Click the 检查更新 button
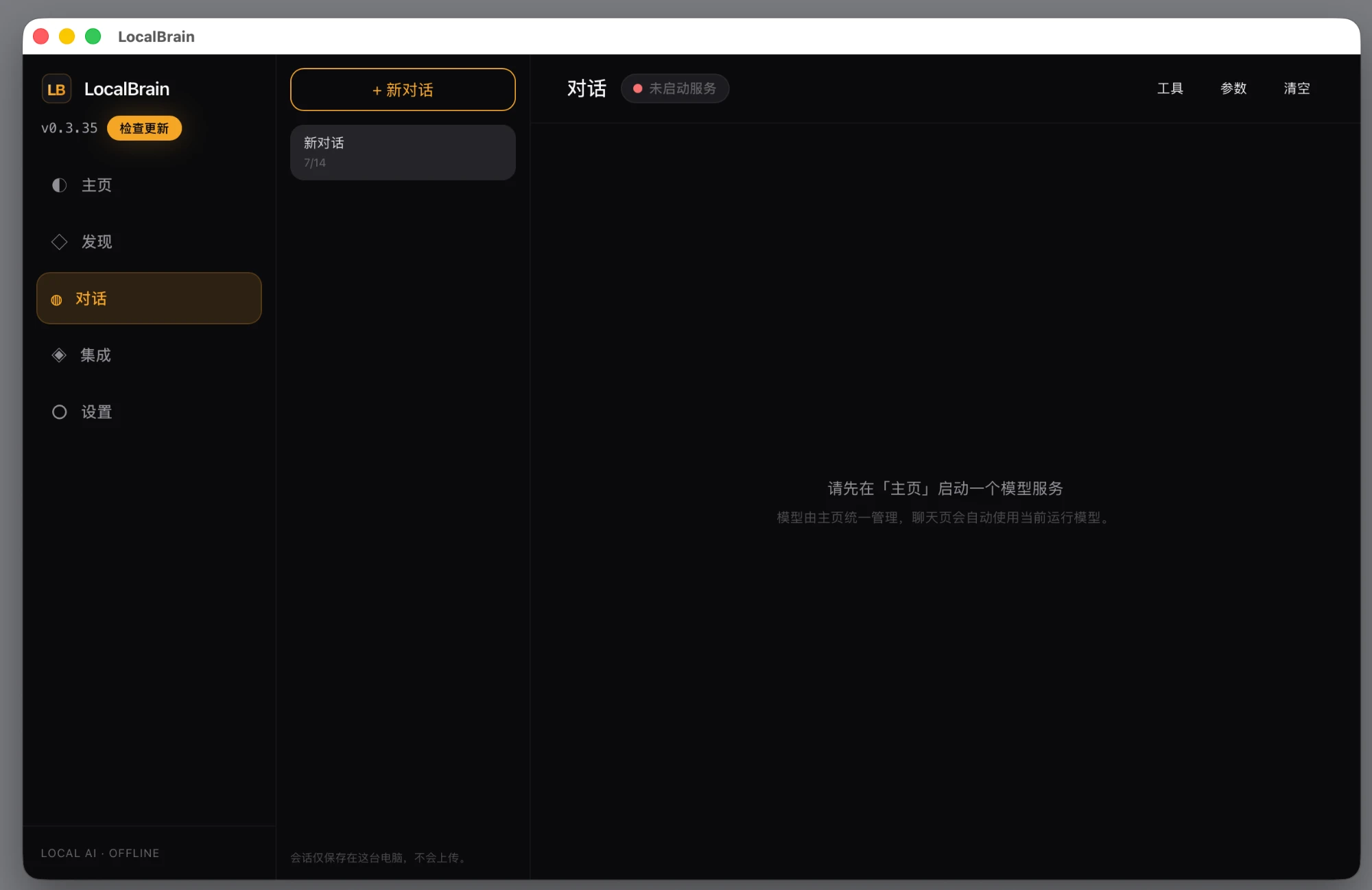The height and width of the screenshot is (890, 1372). (144, 128)
